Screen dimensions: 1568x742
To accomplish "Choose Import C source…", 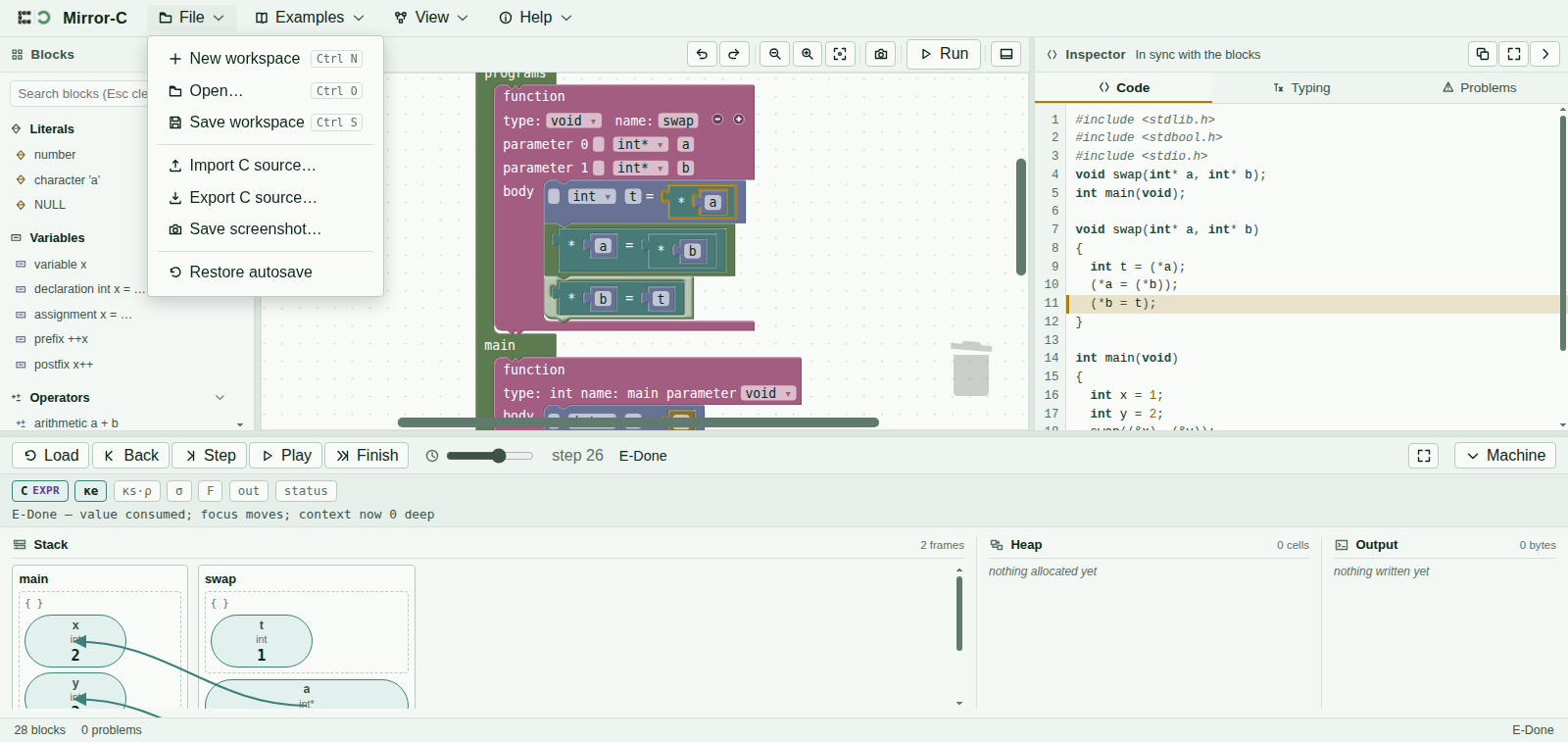I will 266,166.
